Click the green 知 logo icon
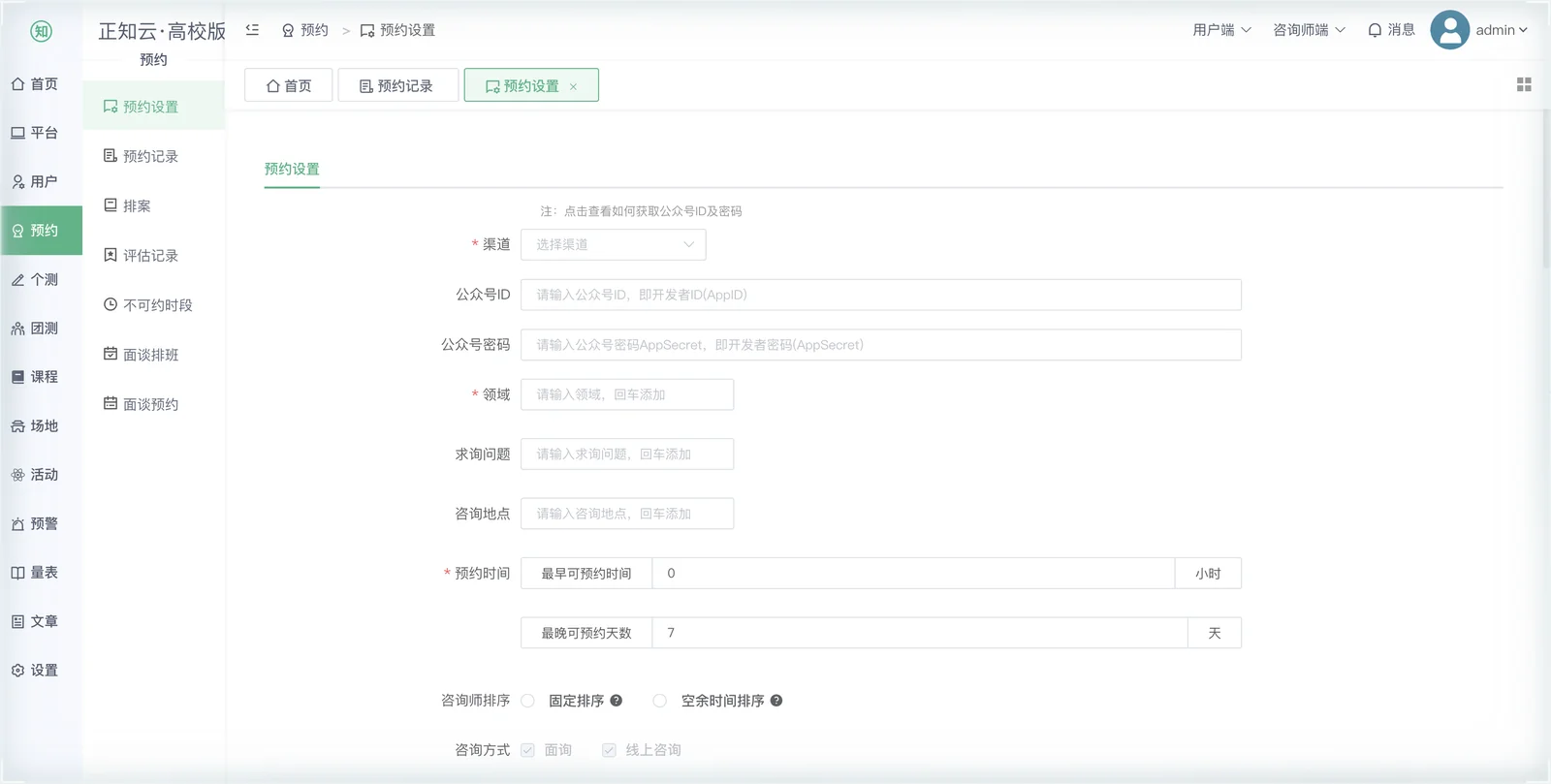This screenshot has width=1551, height=784. [41, 31]
